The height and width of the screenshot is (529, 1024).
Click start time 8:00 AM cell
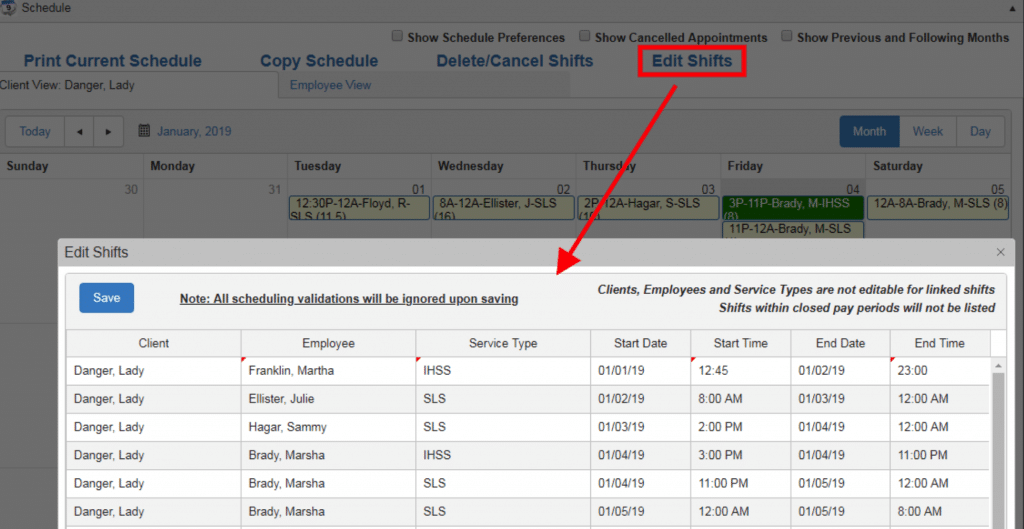point(741,399)
